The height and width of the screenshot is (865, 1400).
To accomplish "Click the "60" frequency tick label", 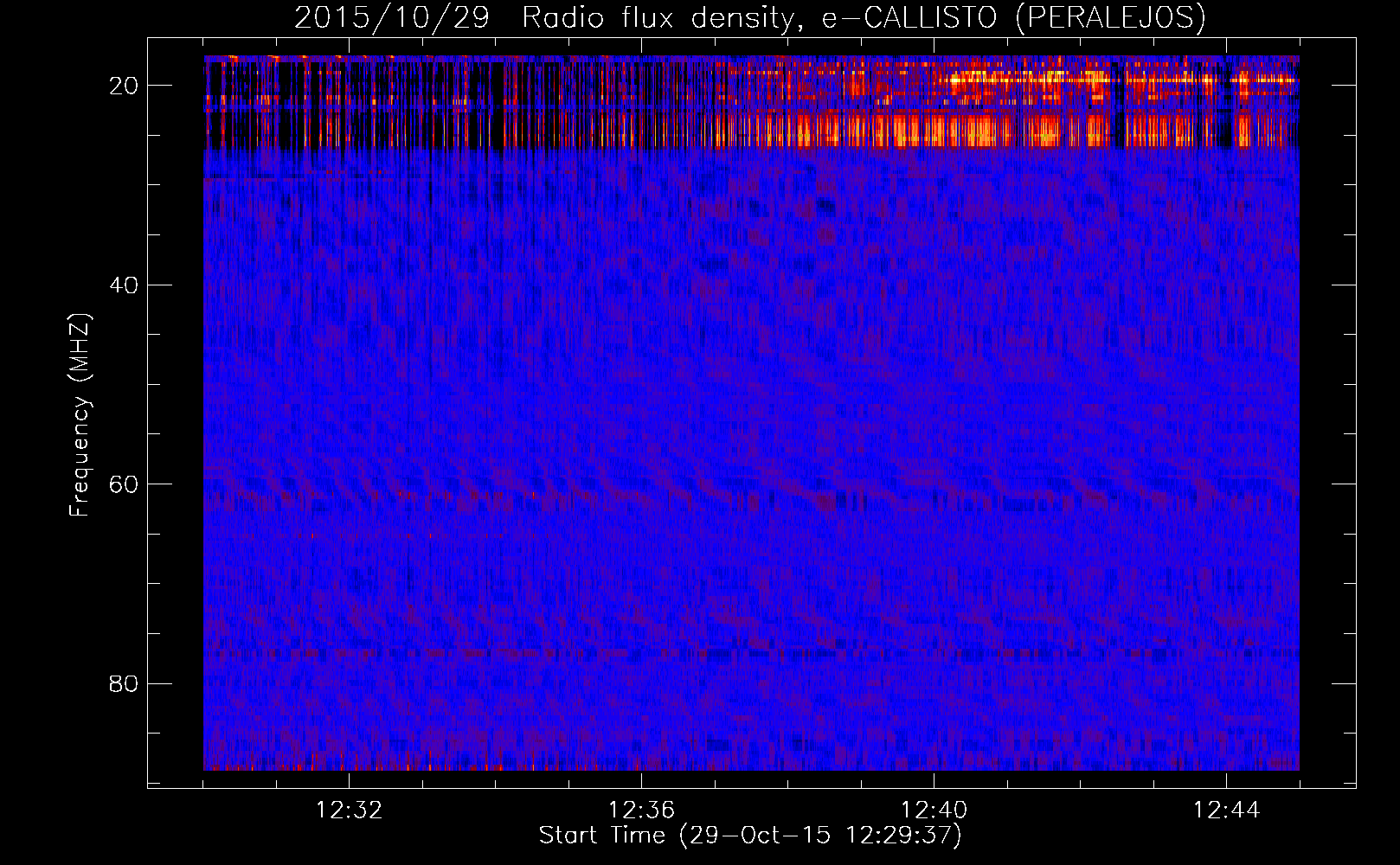I will click(124, 484).
